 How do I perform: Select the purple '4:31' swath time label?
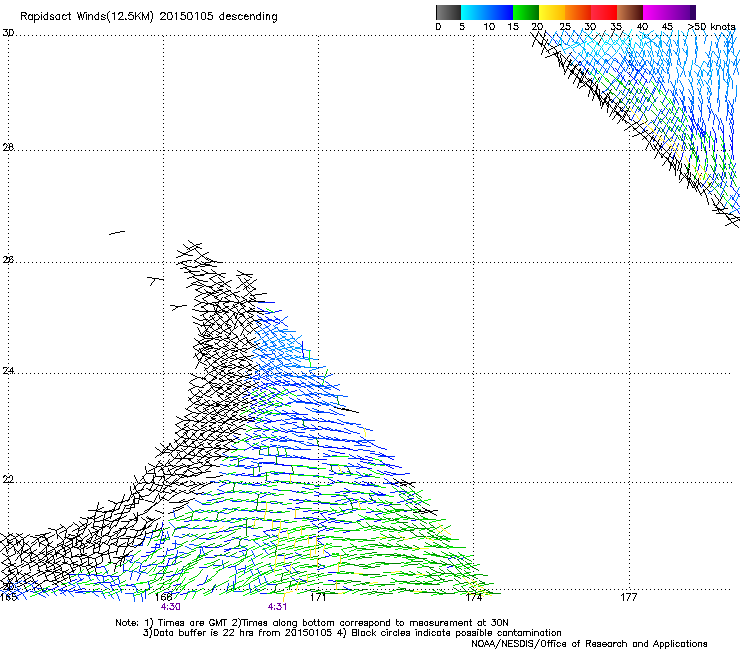[x=278, y=607]
